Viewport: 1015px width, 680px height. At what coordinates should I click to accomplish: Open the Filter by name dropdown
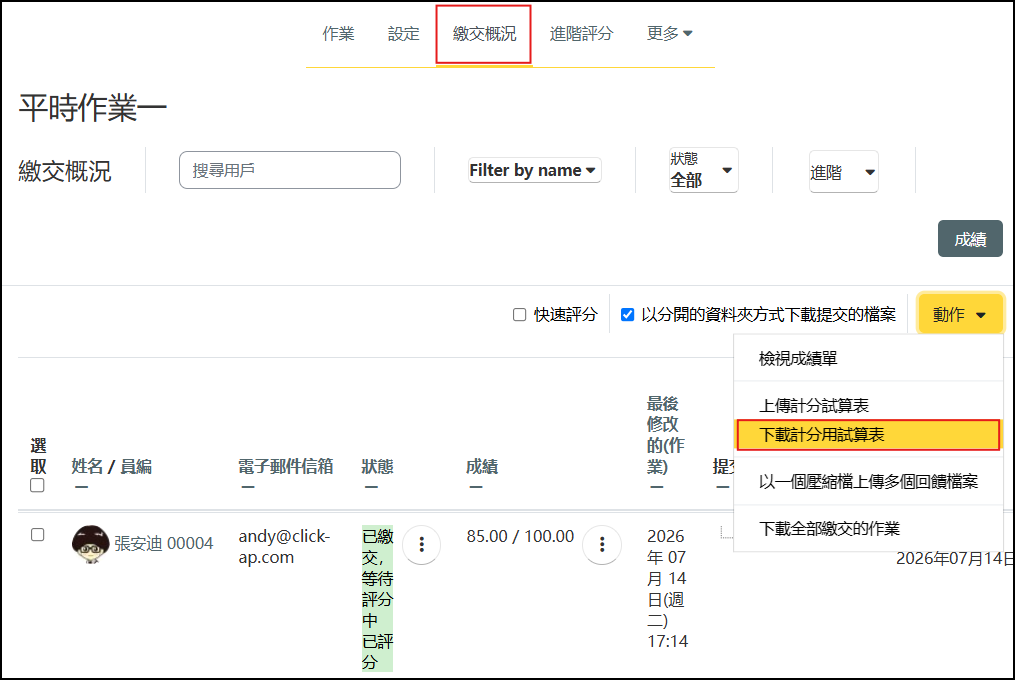coord(534,170)
